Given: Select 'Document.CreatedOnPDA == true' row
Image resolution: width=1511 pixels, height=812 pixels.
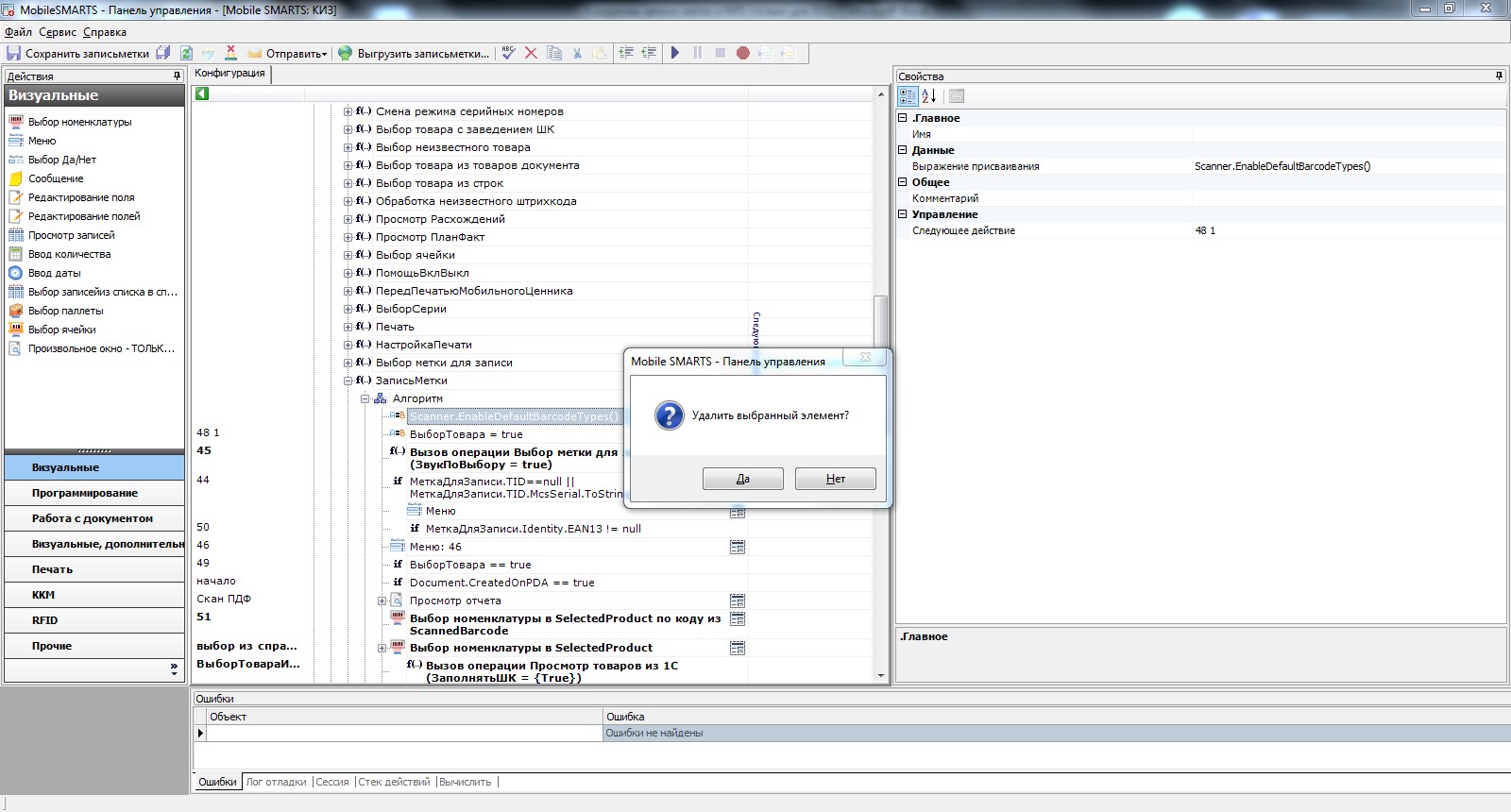Looking at the screenshot, I should click(501, 583).
